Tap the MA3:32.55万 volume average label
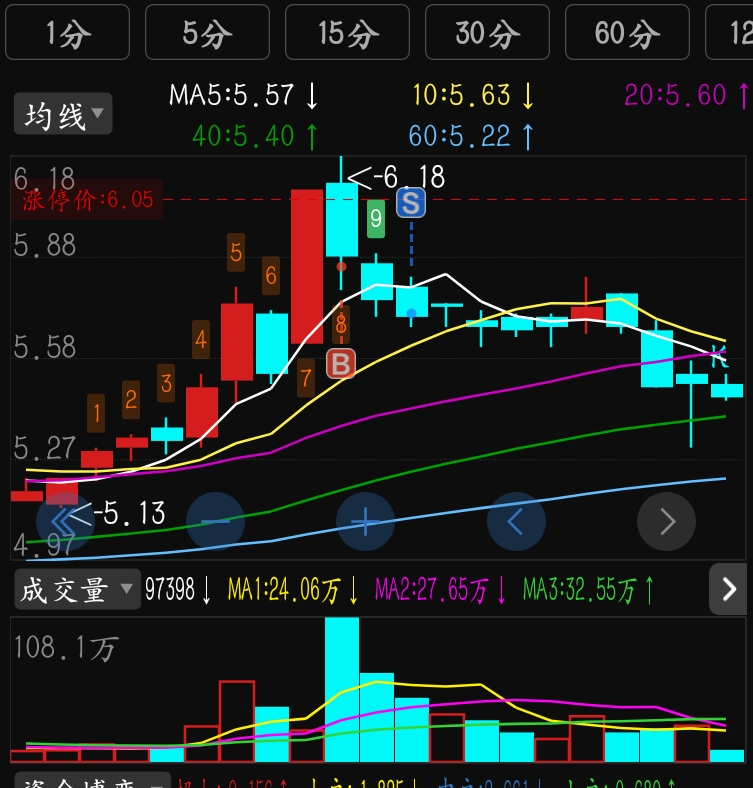This screenshot has height=788, width=753. (588, 589)
